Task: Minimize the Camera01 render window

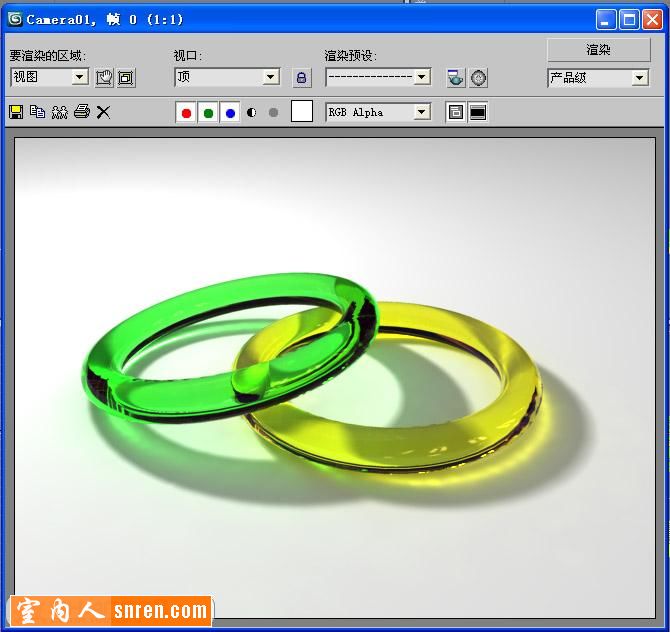Action: coord(605,20)
